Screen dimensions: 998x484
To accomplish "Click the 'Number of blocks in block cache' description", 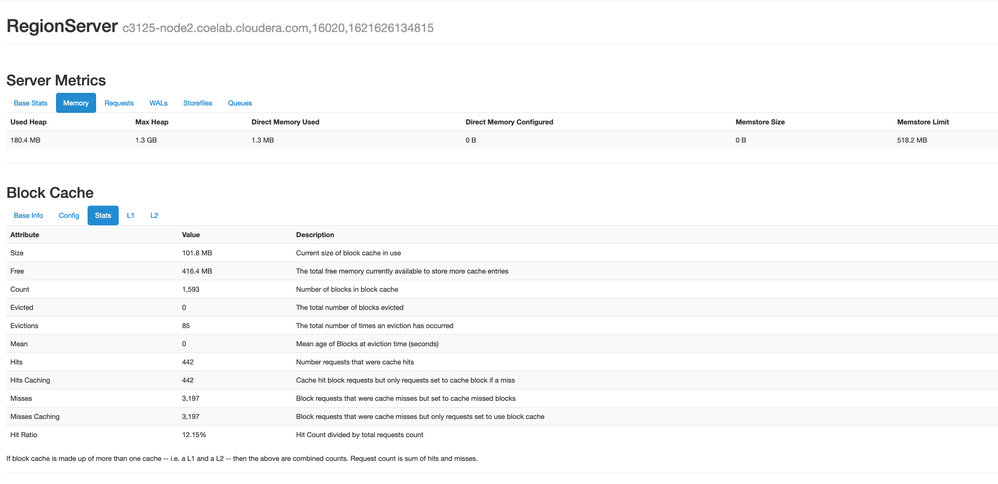I will 347,289.
